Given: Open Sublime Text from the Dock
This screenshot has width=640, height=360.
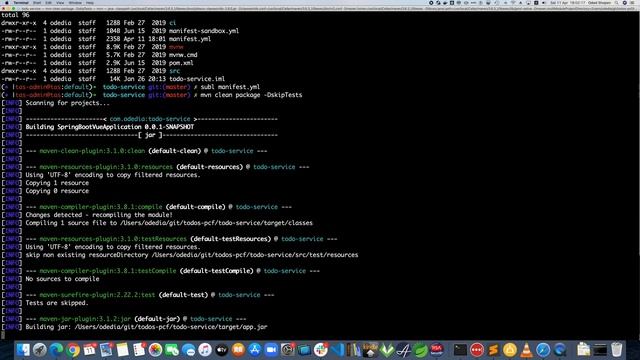Looking at the screenshot, I should [x=493, y=349].
